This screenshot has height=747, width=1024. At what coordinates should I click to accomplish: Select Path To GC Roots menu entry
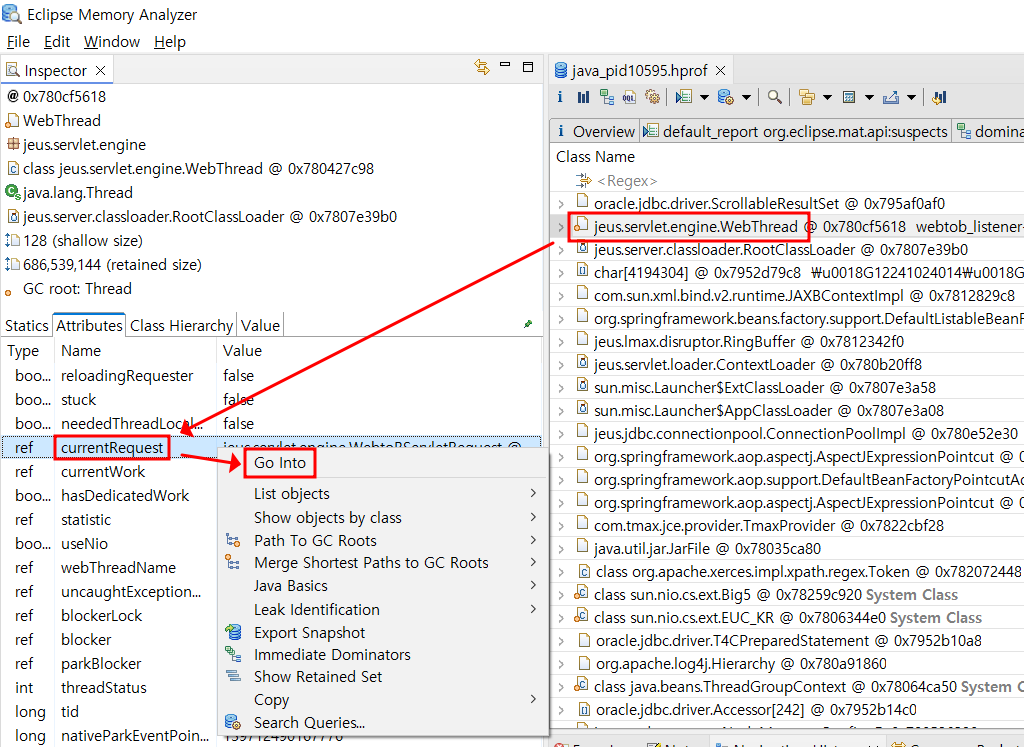(315, 540)
